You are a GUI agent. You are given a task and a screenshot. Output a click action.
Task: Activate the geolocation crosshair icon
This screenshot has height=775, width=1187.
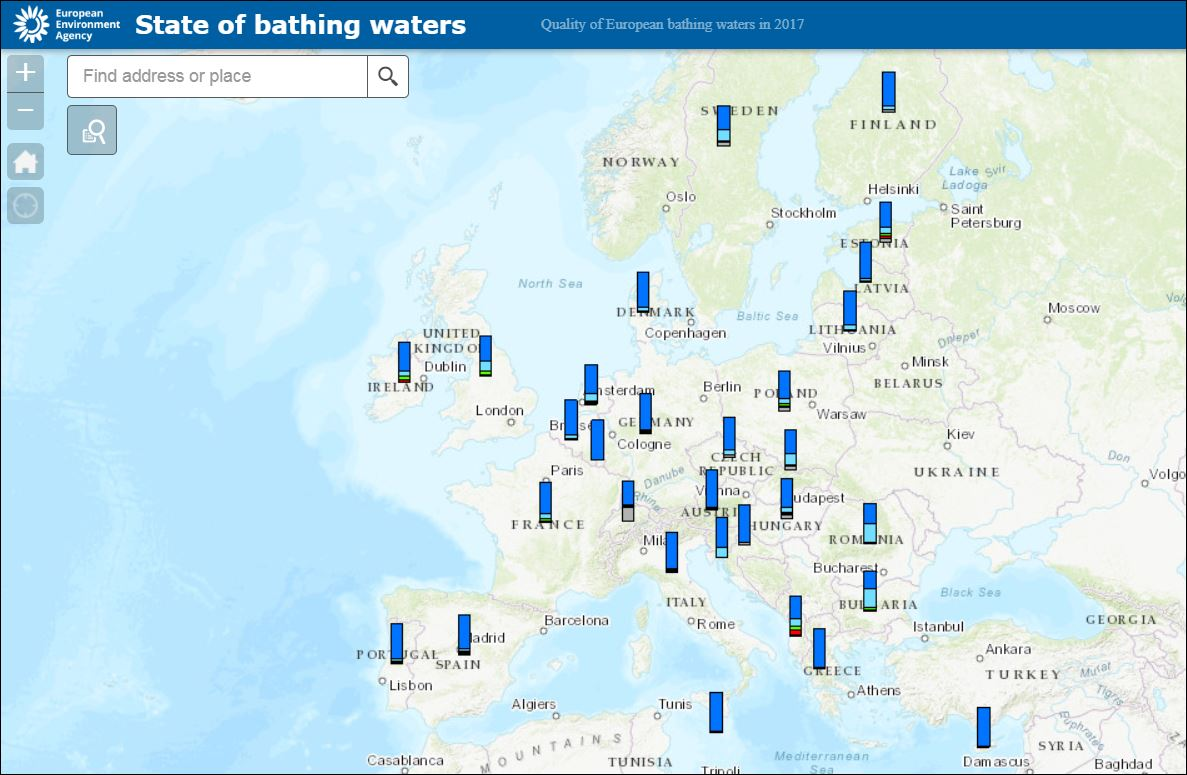pos(25,205)
